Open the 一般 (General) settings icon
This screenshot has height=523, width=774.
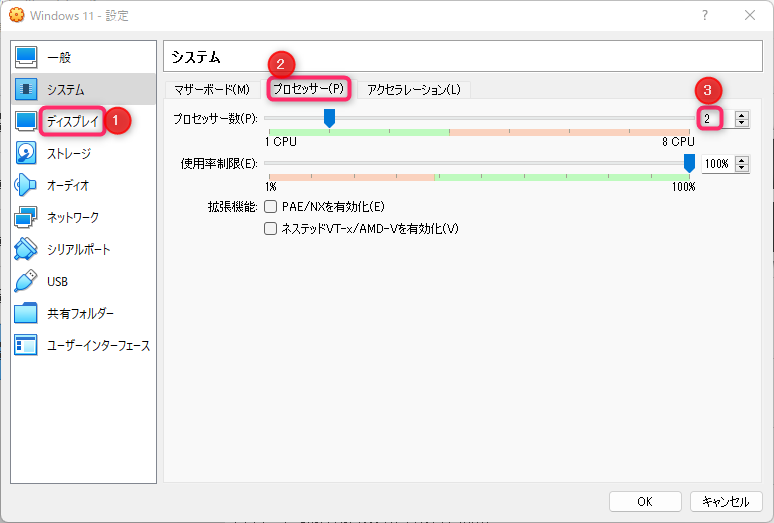click(x=26, y=57)
